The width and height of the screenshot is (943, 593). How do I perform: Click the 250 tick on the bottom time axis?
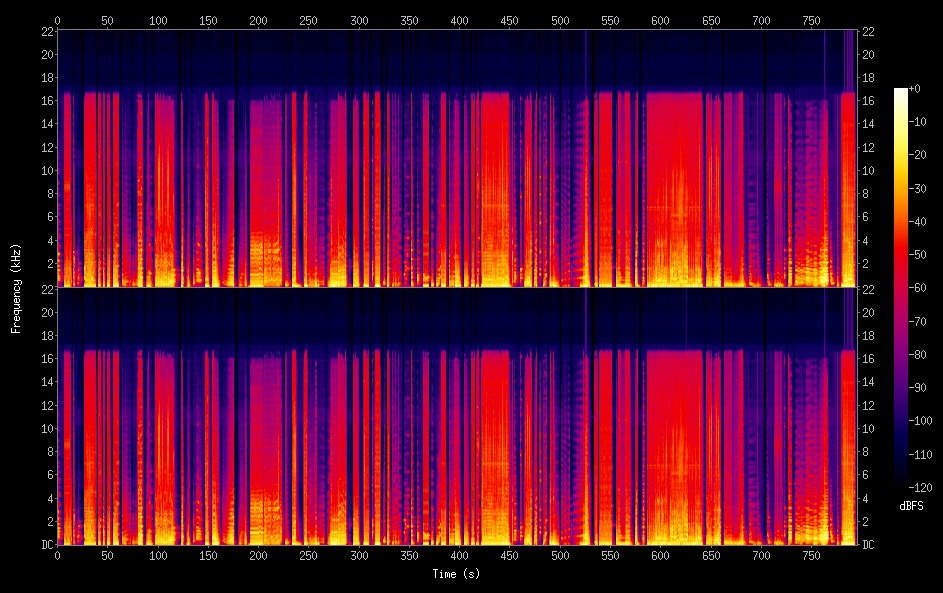pos(308,554)
